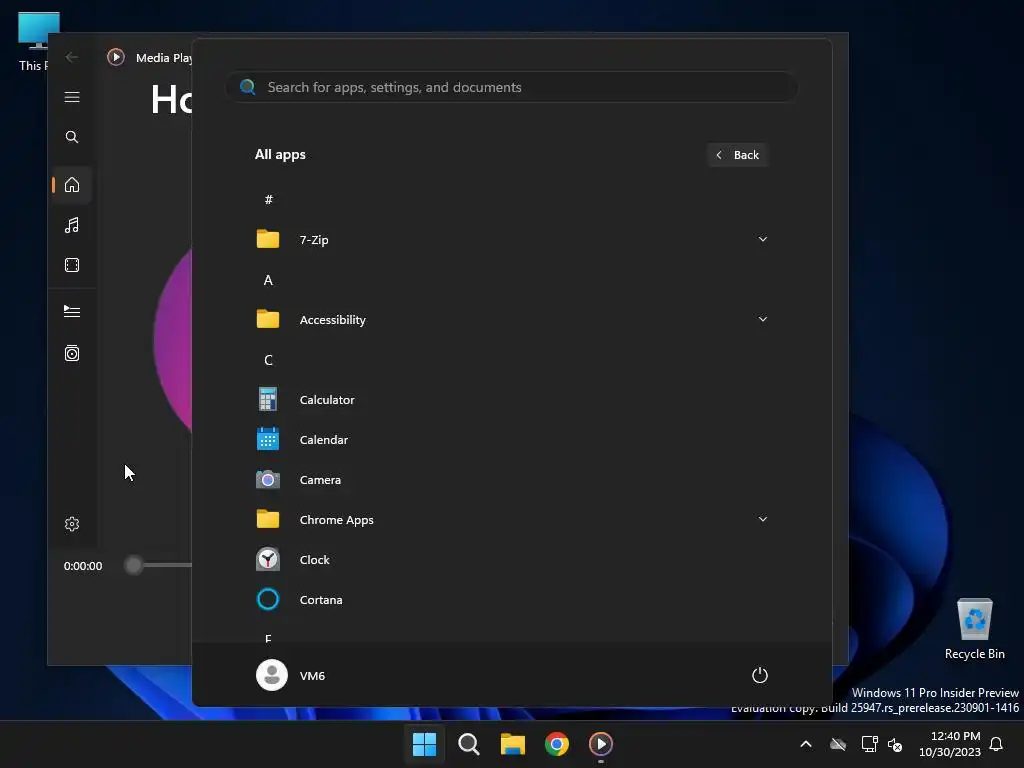Click the Media Player seek slider thumb

[133, 566]
